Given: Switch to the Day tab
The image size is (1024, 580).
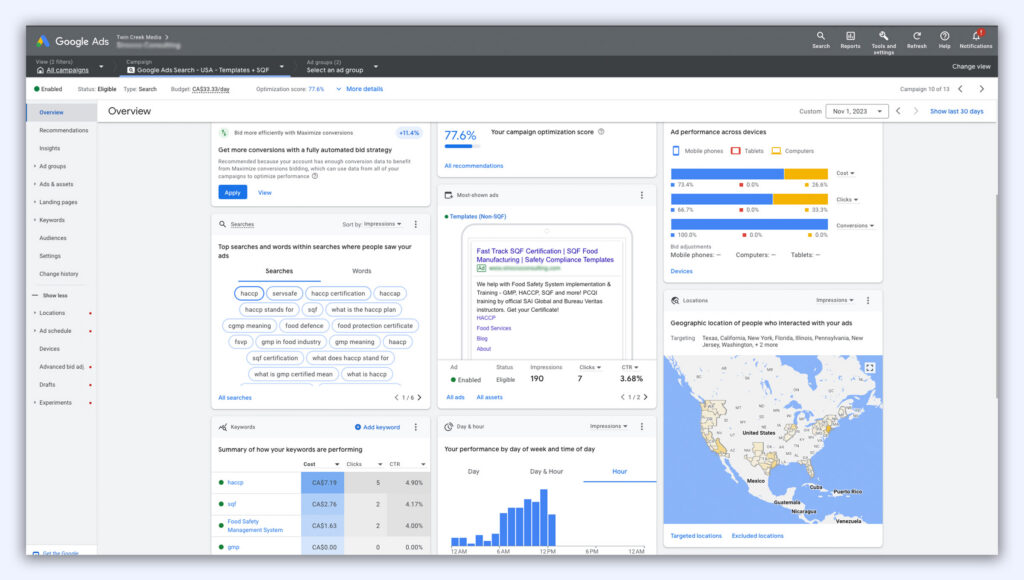Looking at the screenshot, I should (473, 472).
